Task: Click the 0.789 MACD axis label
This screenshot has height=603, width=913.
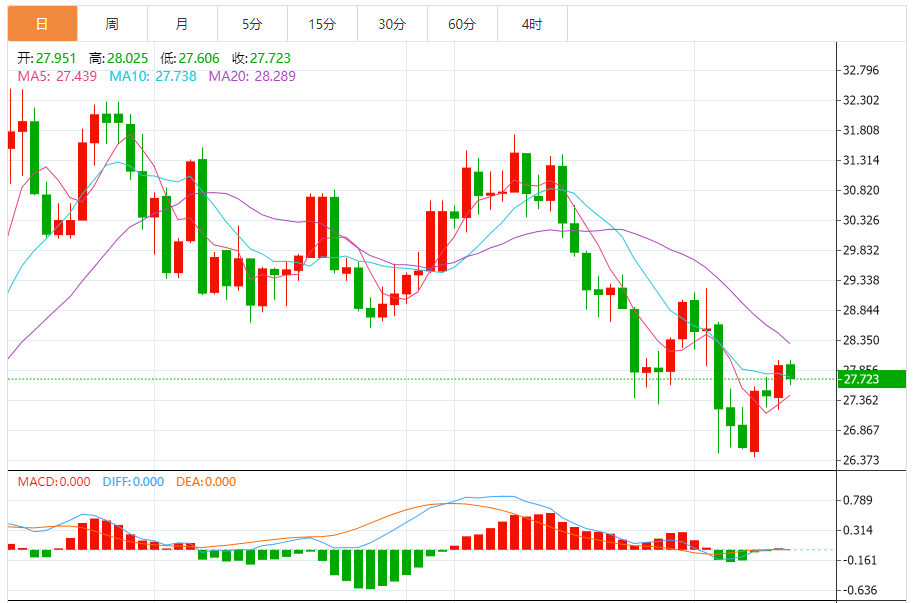Action: pyautogui.click(x=858, y=500)
